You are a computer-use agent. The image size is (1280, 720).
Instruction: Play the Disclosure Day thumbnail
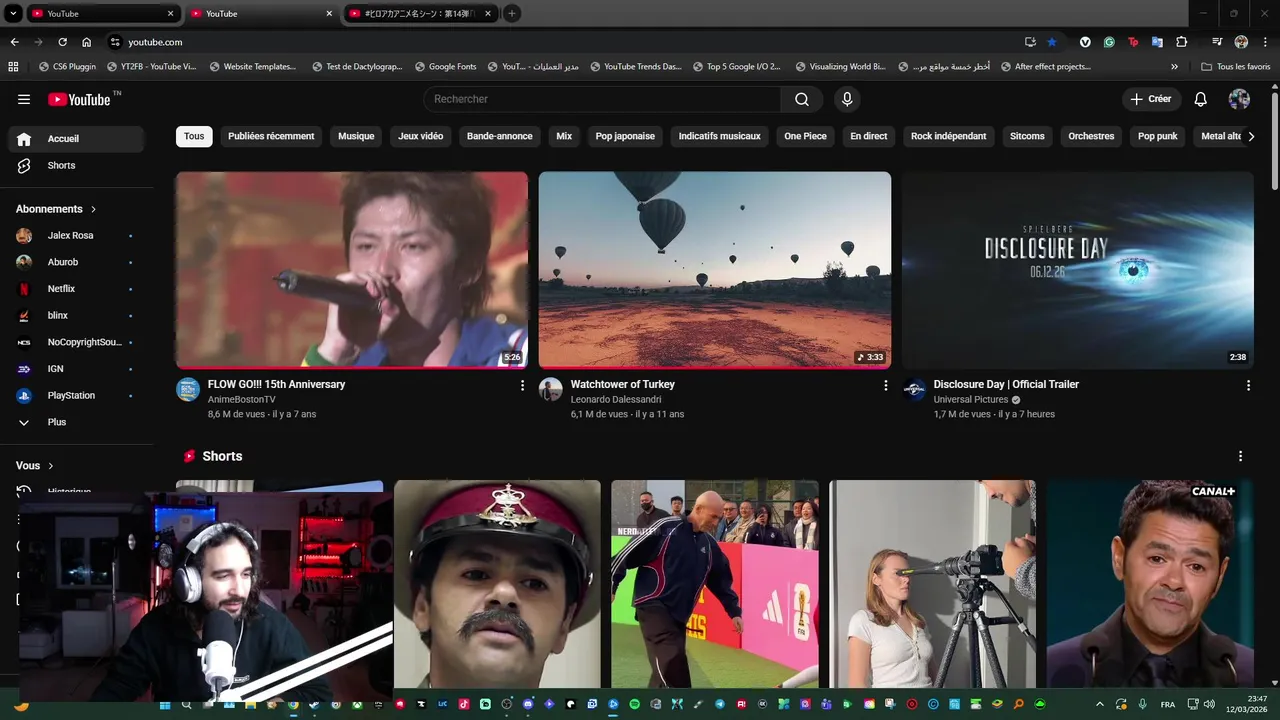click(x=1078, y=270)
